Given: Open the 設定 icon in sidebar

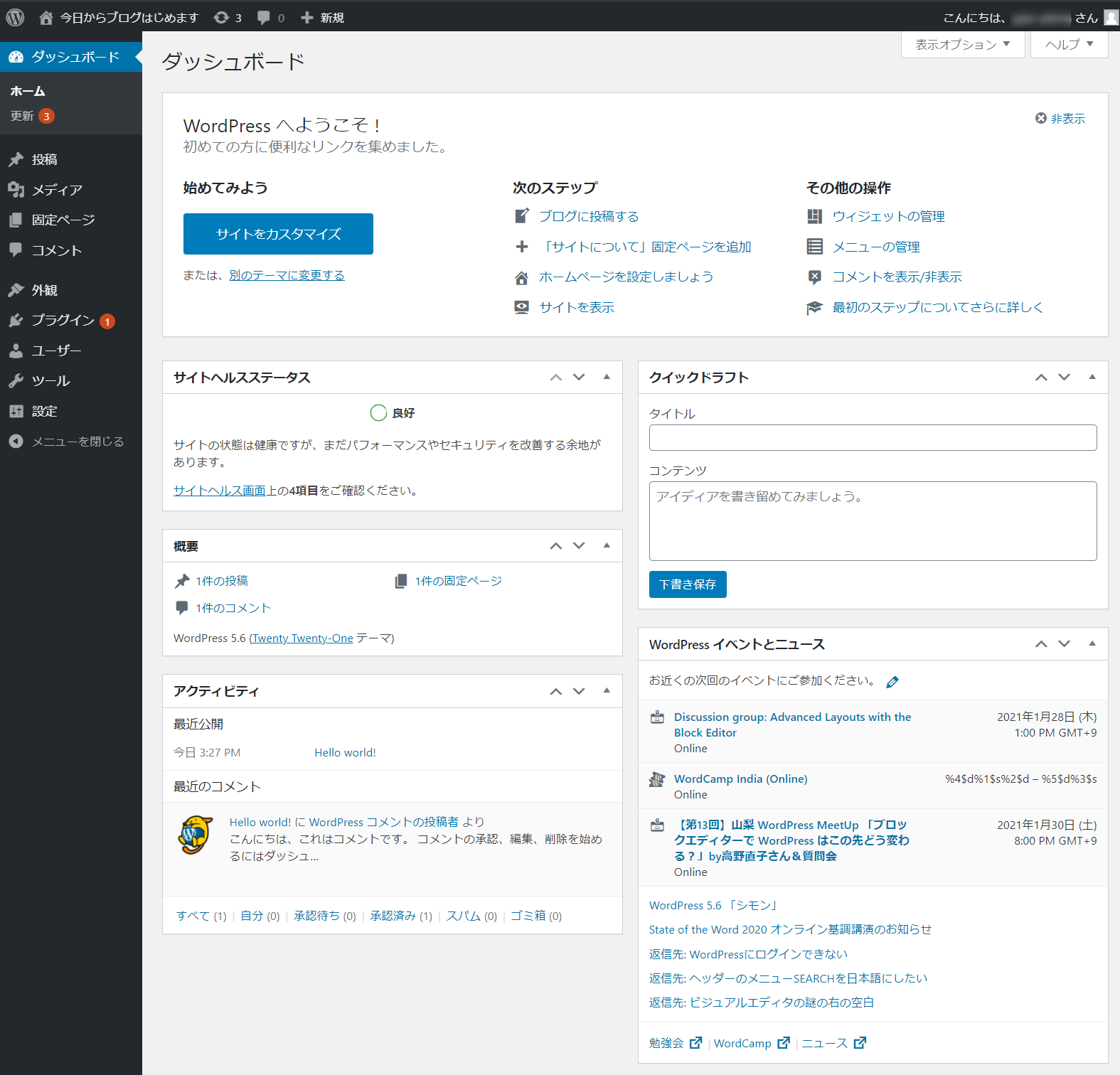Looking at the screenshot, I should coord(16,411).
